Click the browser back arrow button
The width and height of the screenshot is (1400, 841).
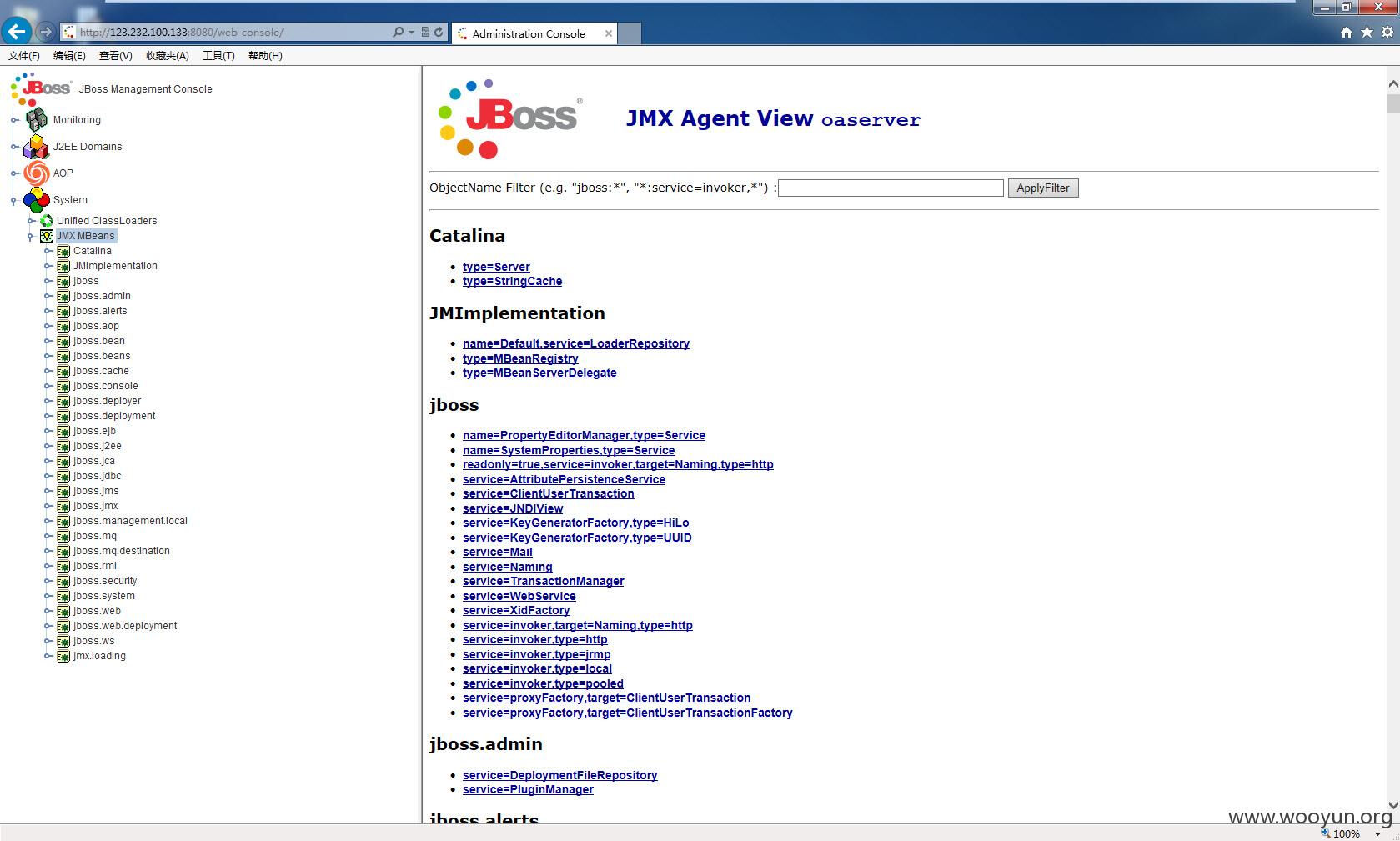(17, 33)
